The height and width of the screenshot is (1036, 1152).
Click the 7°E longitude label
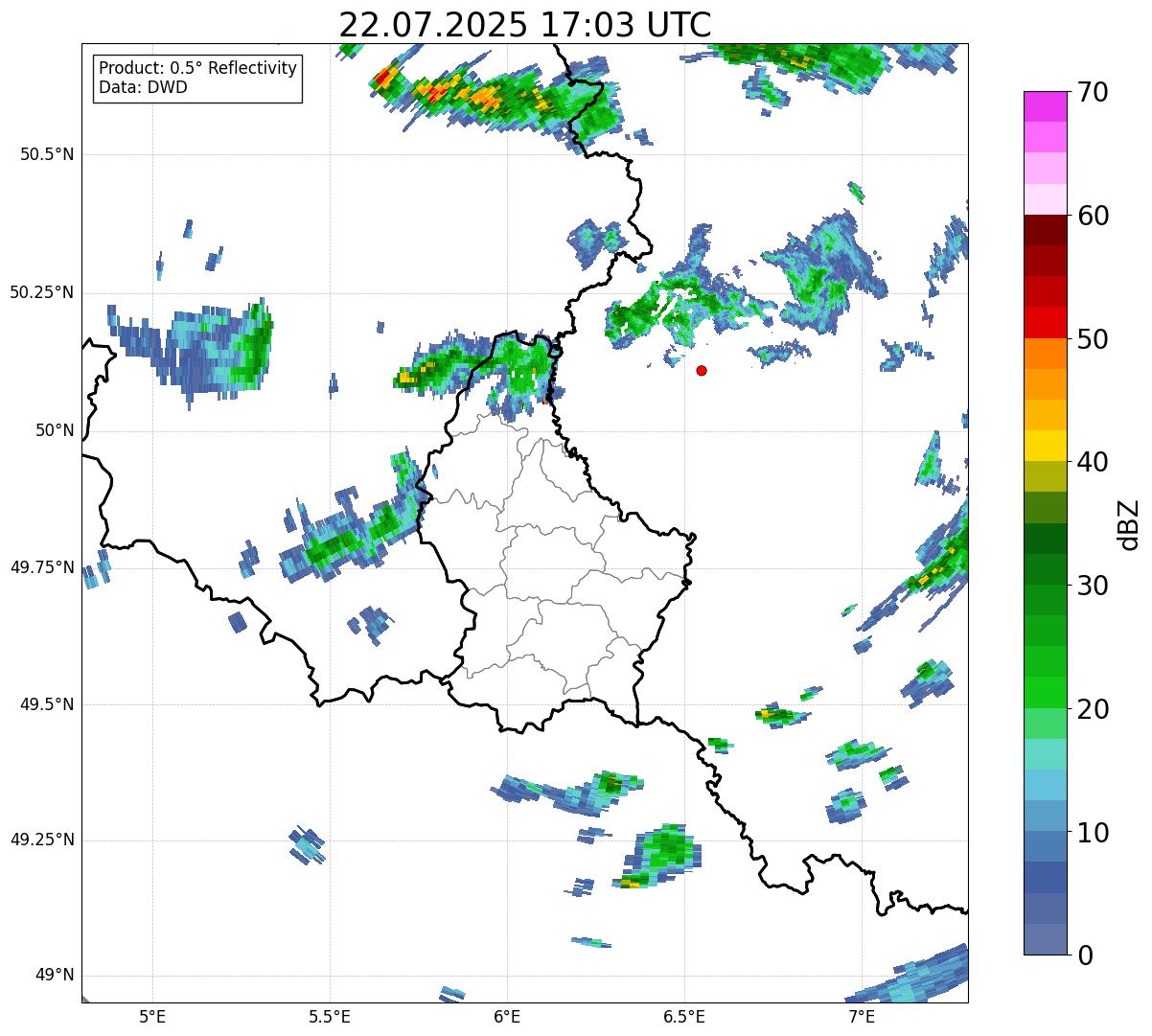[x=862, y=1016]
